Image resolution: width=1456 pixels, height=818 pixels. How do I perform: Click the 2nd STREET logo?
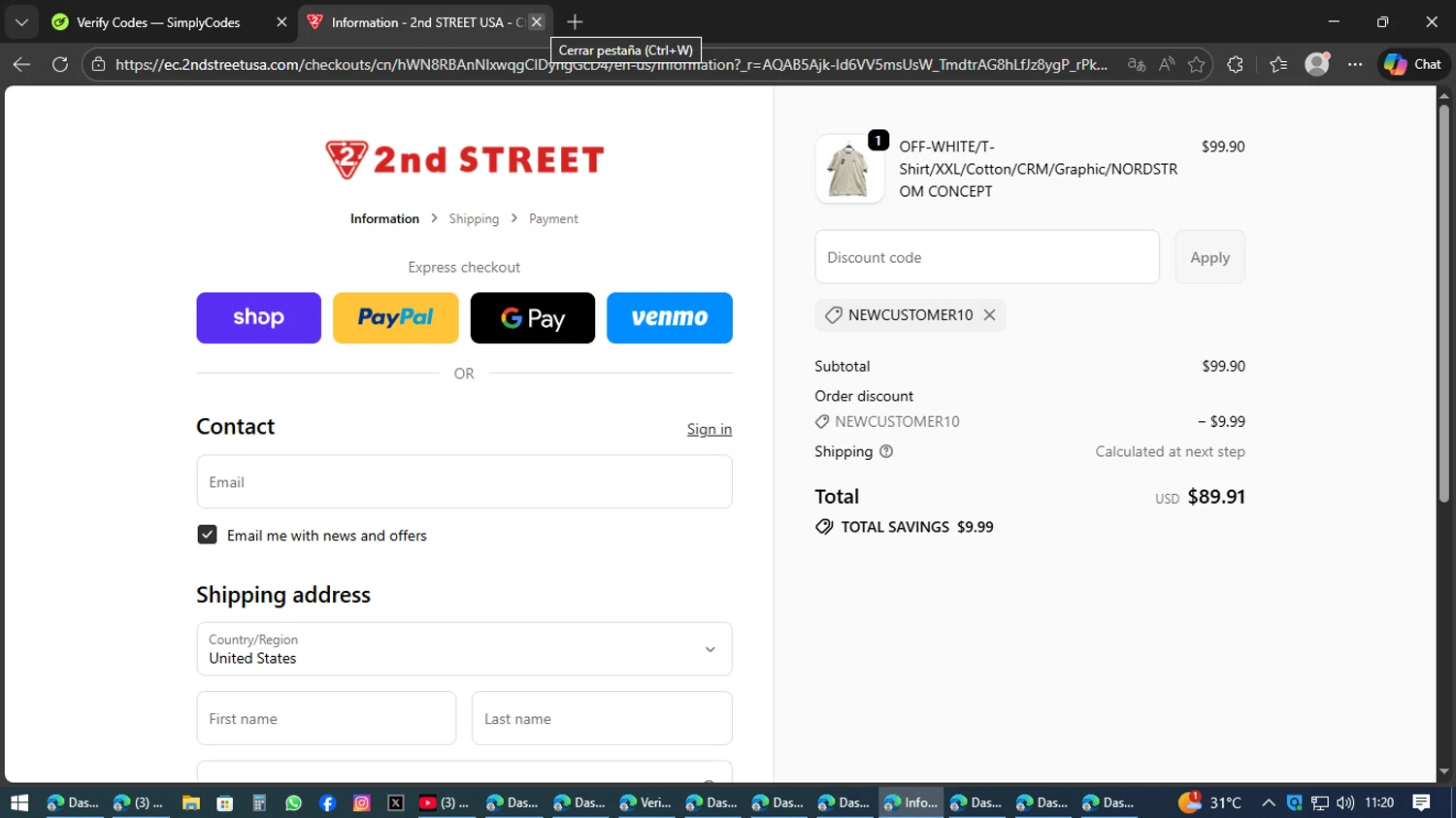tap(464, 159)
